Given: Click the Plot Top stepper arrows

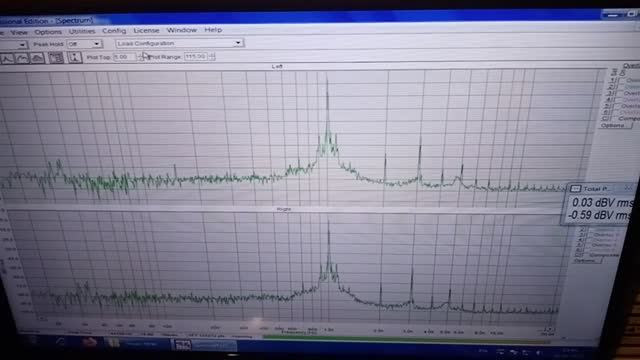Looking at the screenshot, I should (140, 57).
